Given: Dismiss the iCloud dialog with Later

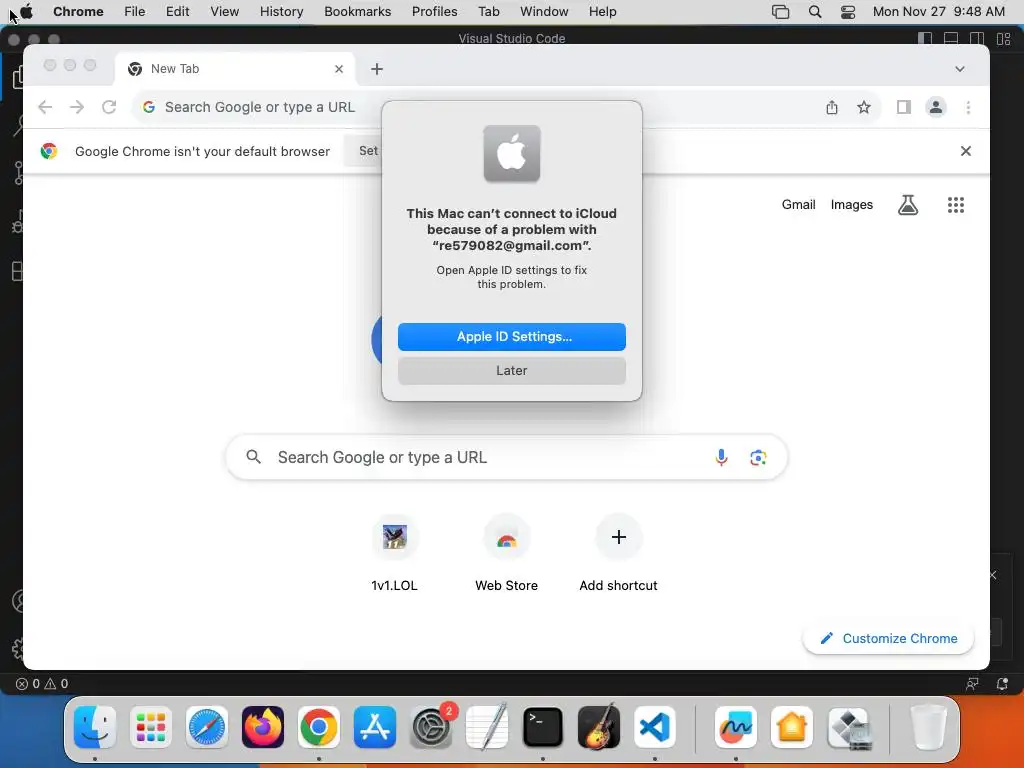Looking at the screenshot, I should click(511, 370).
